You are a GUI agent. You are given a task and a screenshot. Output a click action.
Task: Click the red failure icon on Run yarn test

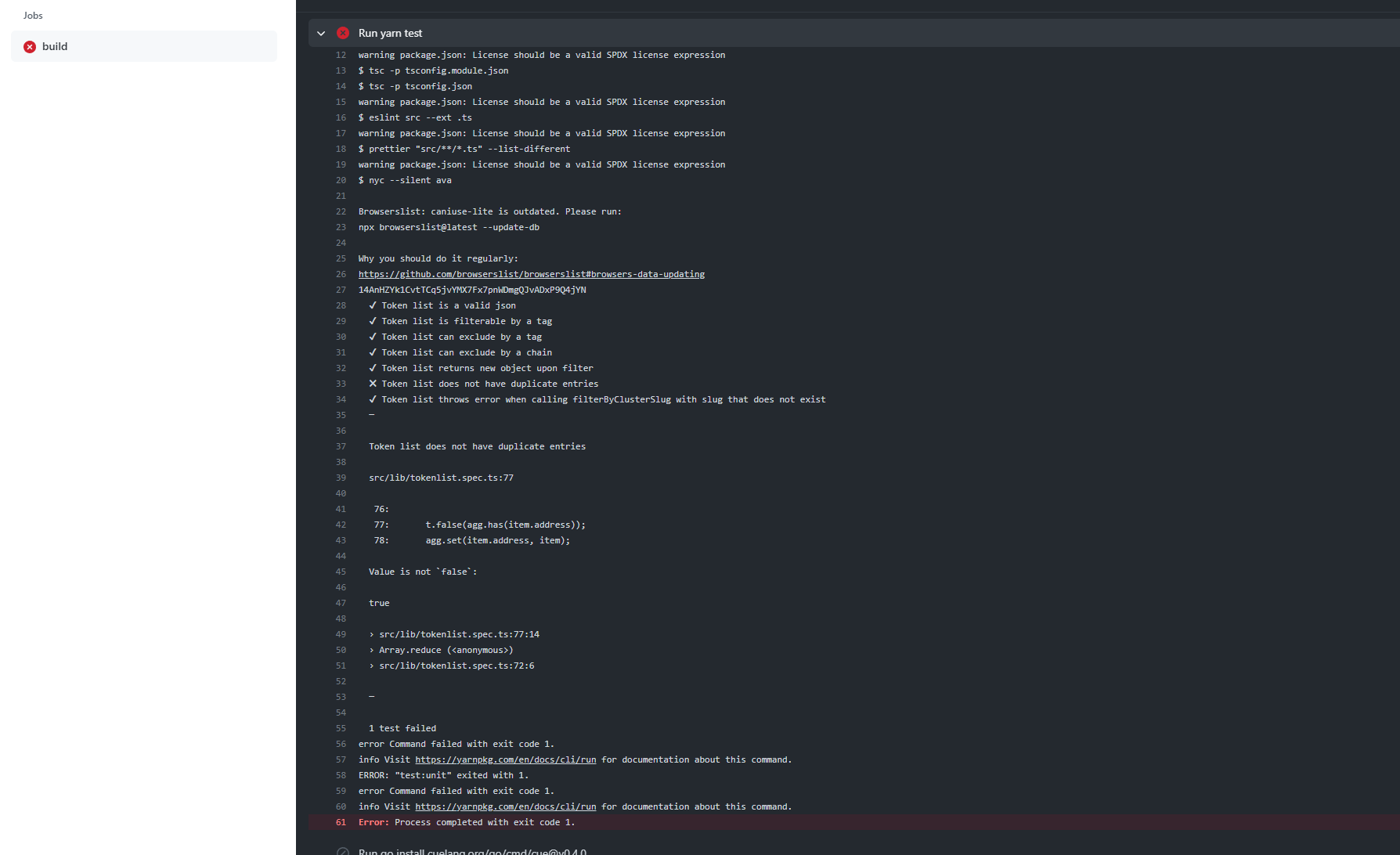[343, 33]
